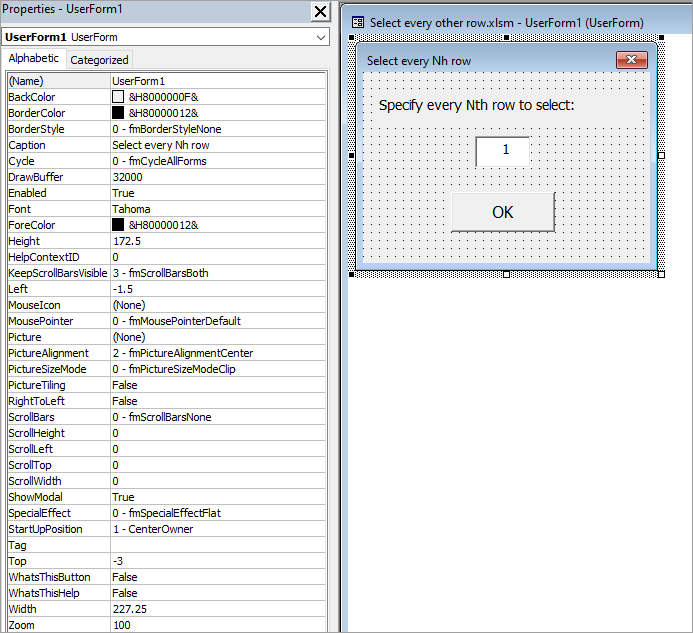Screen dimensions: 693x633
Task: Click the UserForm window icon in title bar
Action: (x=357, y=22)
